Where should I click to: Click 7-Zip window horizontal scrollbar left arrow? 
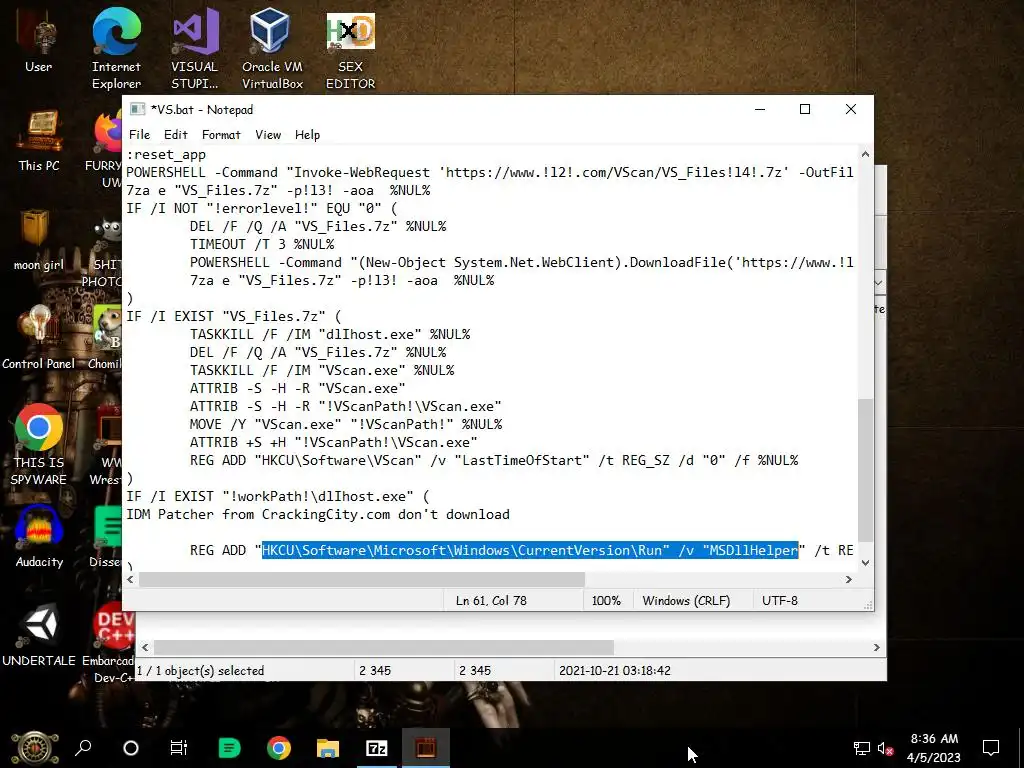(x=145, y=647)
